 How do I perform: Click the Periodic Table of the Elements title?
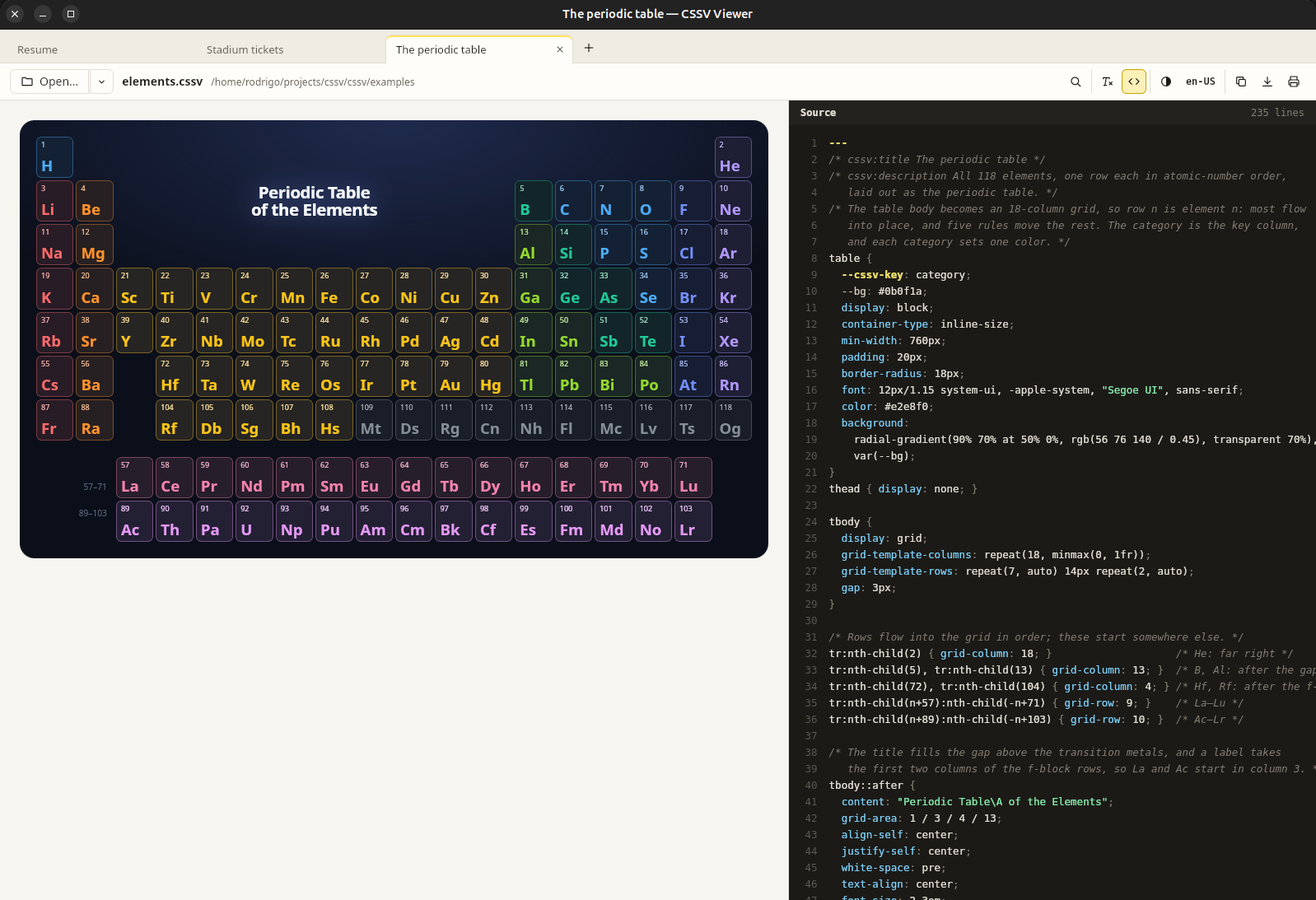click(315, 201)
